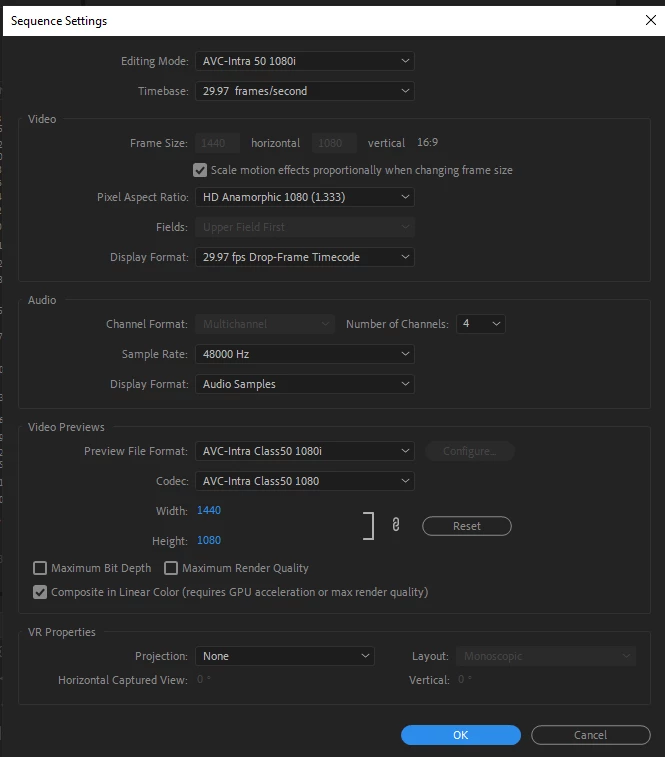The width and height of the screenshot is (665, 757).
Task: Open the VR Projection dropdown
Action: (x=285, y=657)
